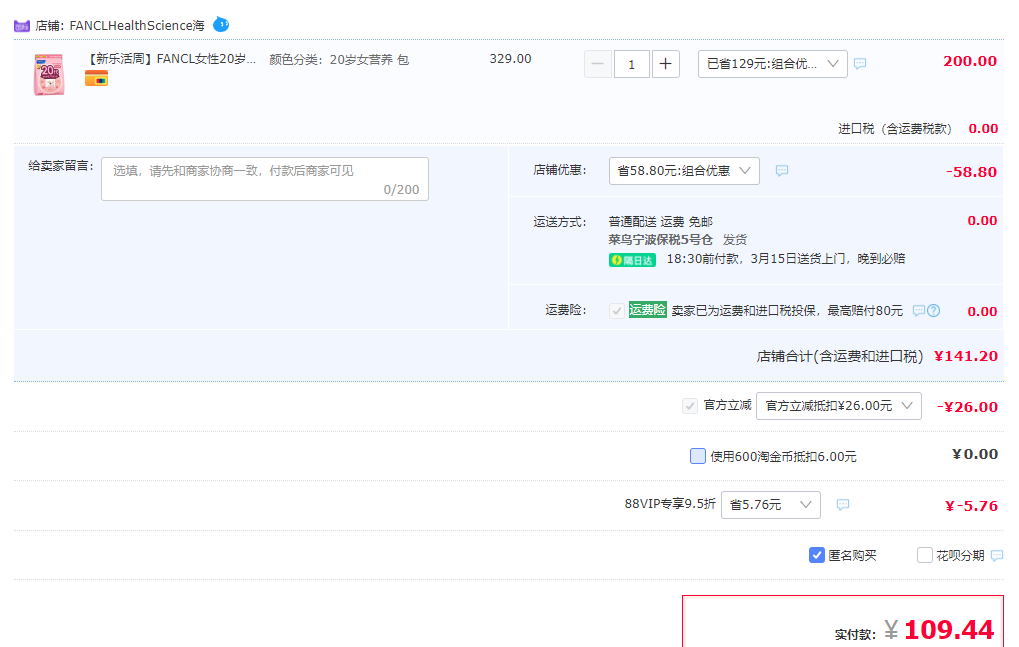
Task: Click the 菜鸟宁波保税5号仓 warehouse text
Action: pos(660,240)
